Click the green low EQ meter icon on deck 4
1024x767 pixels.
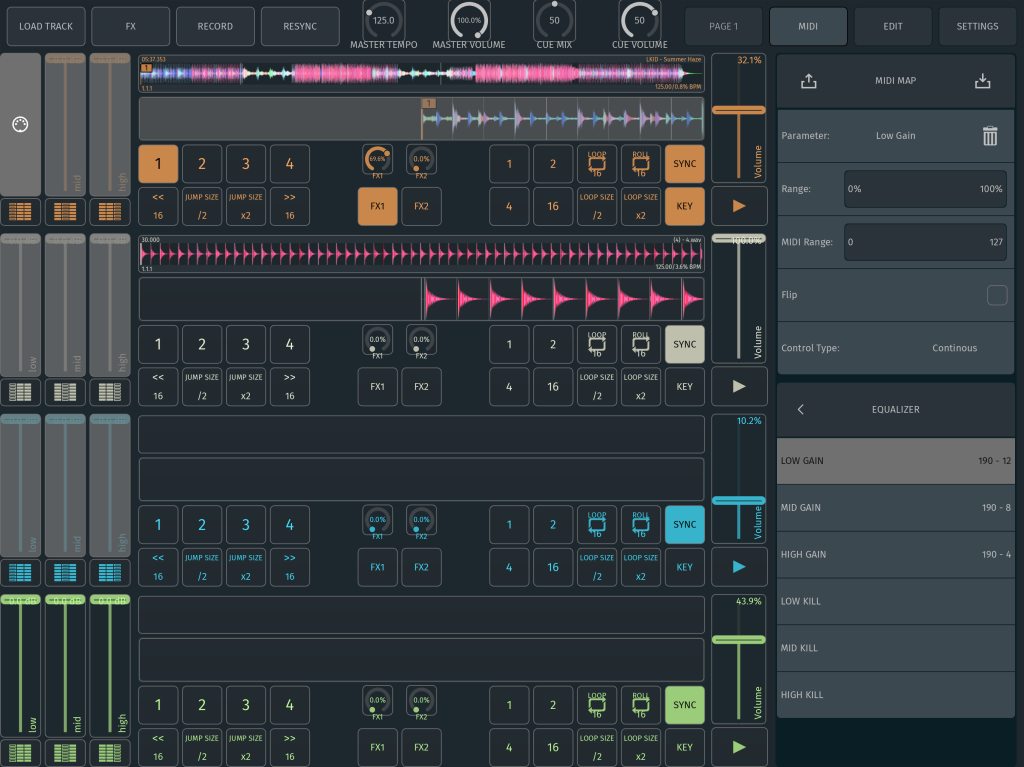[x=18, y=752]
